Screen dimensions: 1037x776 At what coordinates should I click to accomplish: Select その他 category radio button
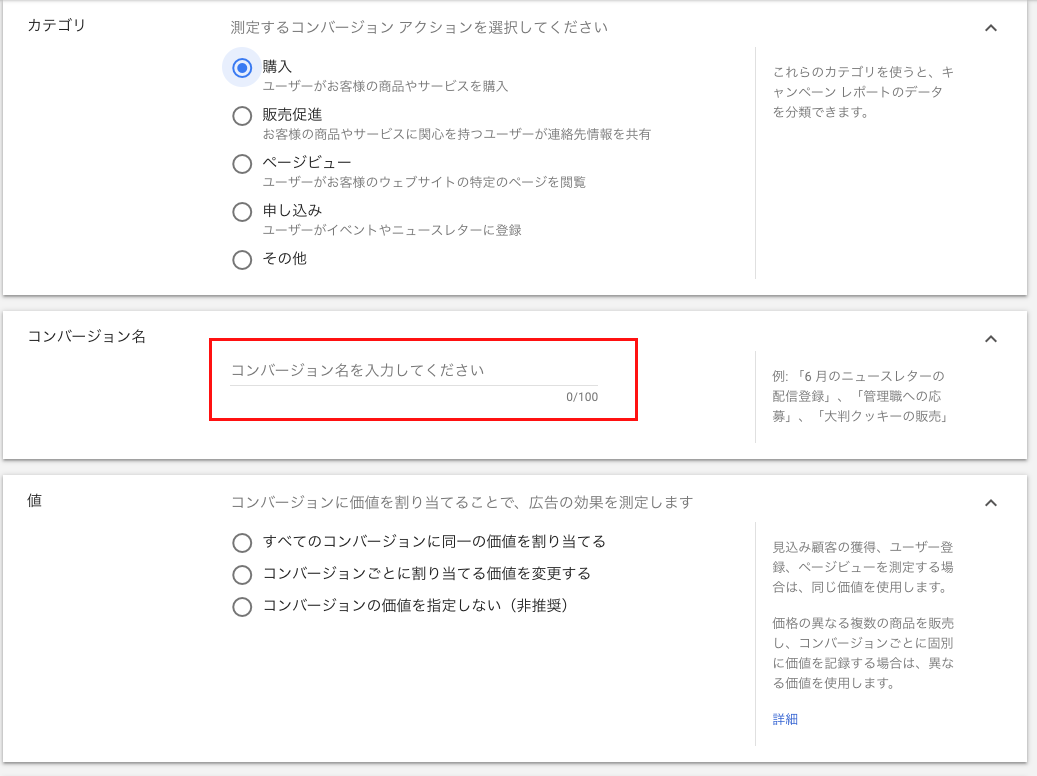point(241,260)
